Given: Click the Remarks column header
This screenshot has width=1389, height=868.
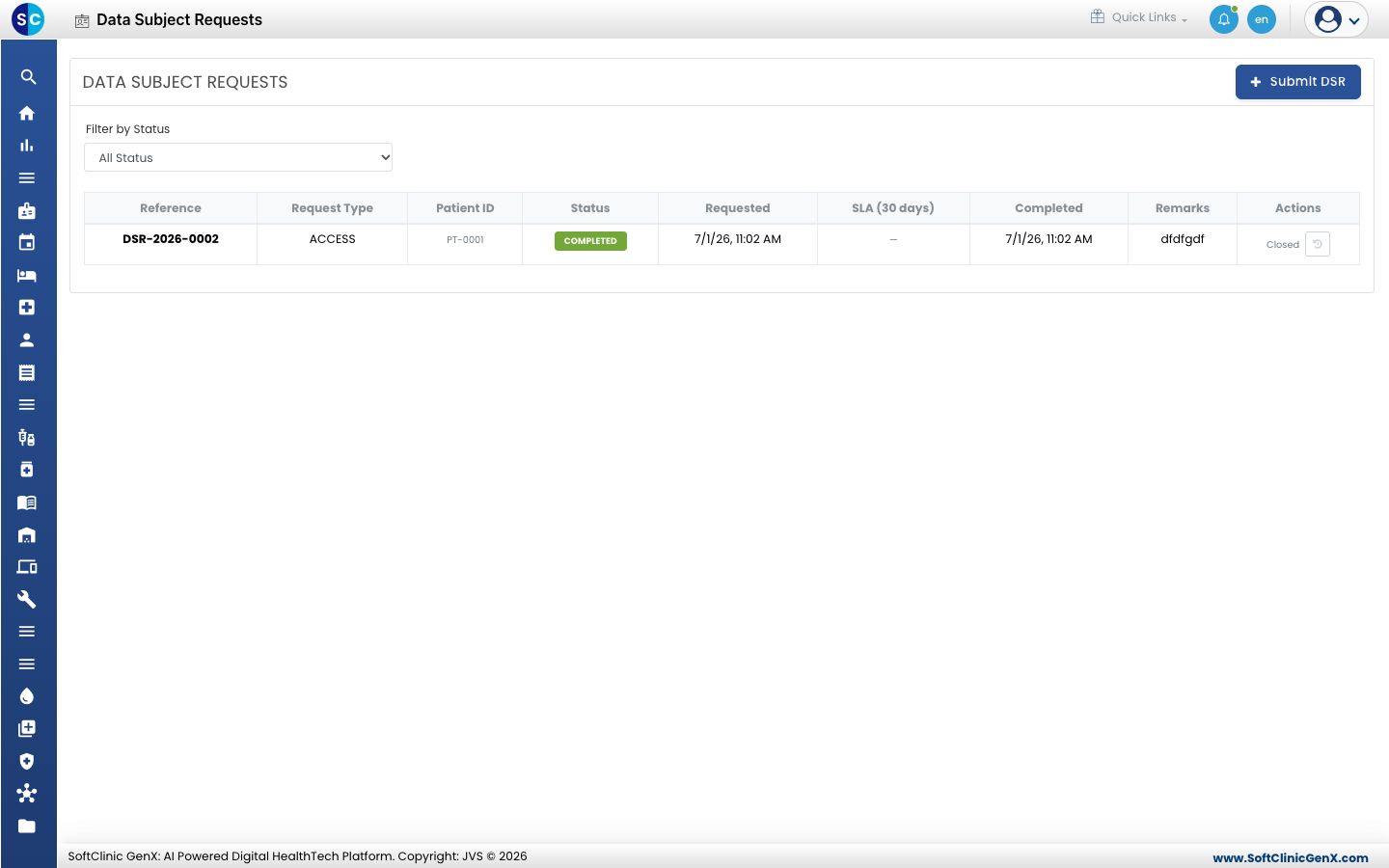Looking at the screenshot, I should tap(1183, 208).
